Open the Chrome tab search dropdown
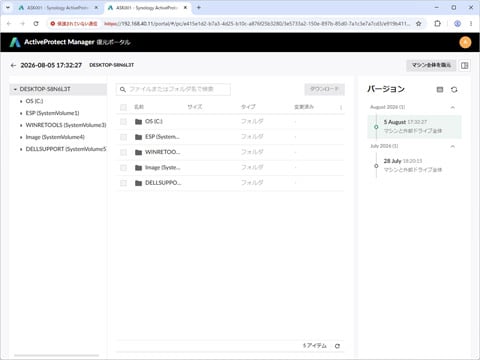Screen dimensions: 480x360 pyautogui.click(x=8, y=7)
